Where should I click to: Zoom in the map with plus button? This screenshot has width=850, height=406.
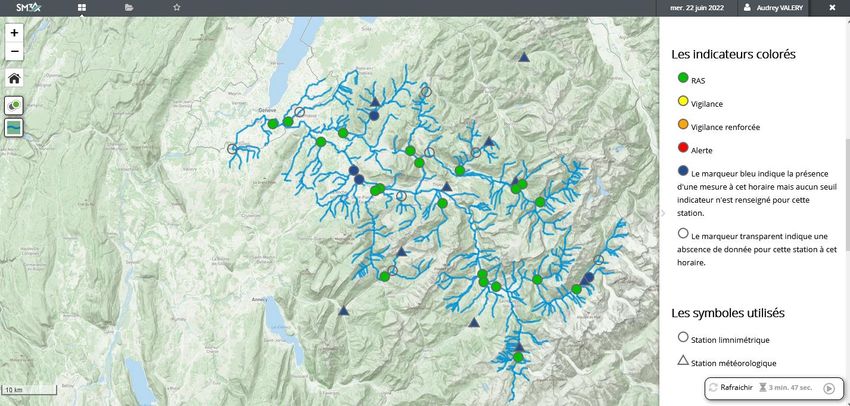(14, 33)
